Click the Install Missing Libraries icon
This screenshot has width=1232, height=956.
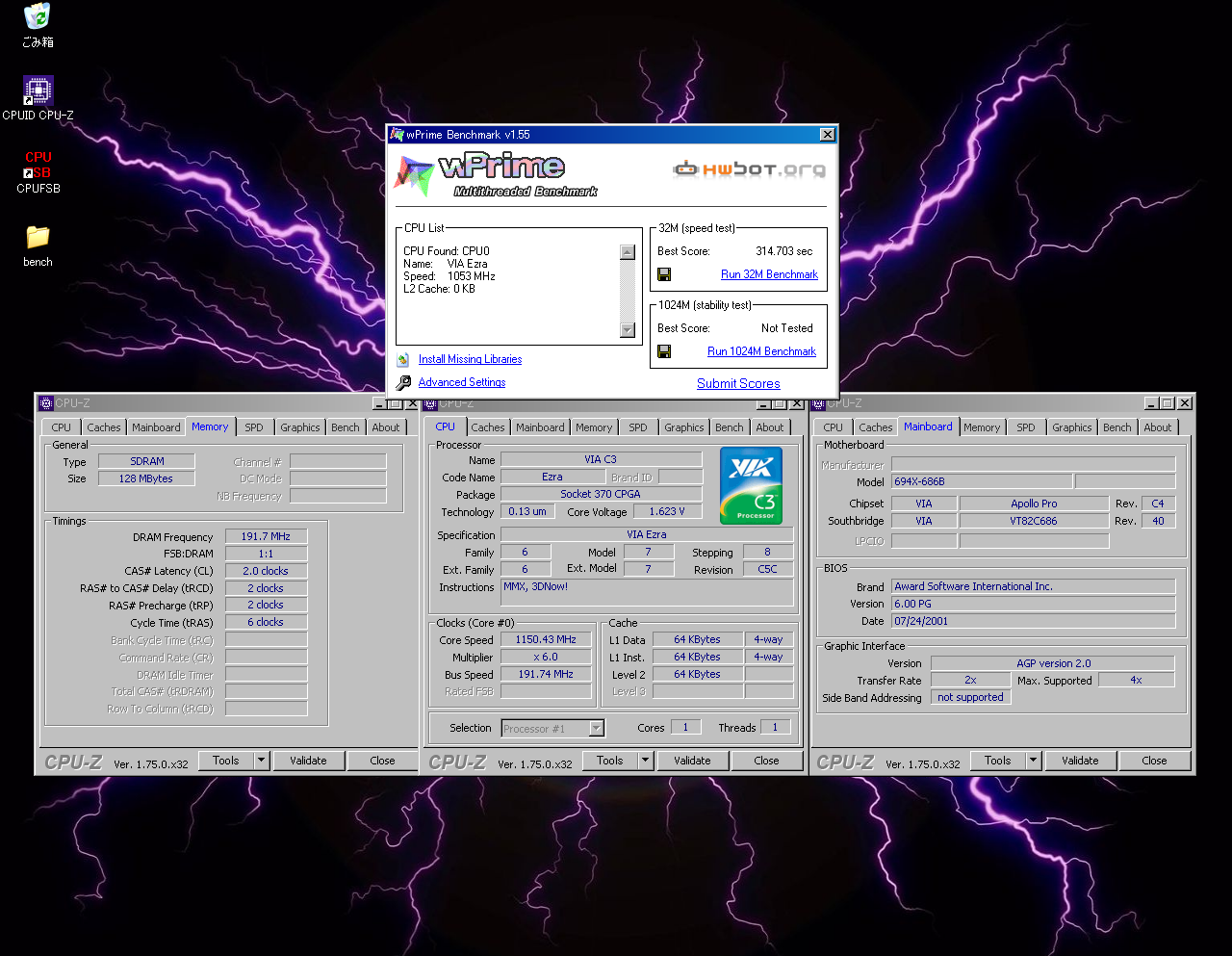[403, 359]
